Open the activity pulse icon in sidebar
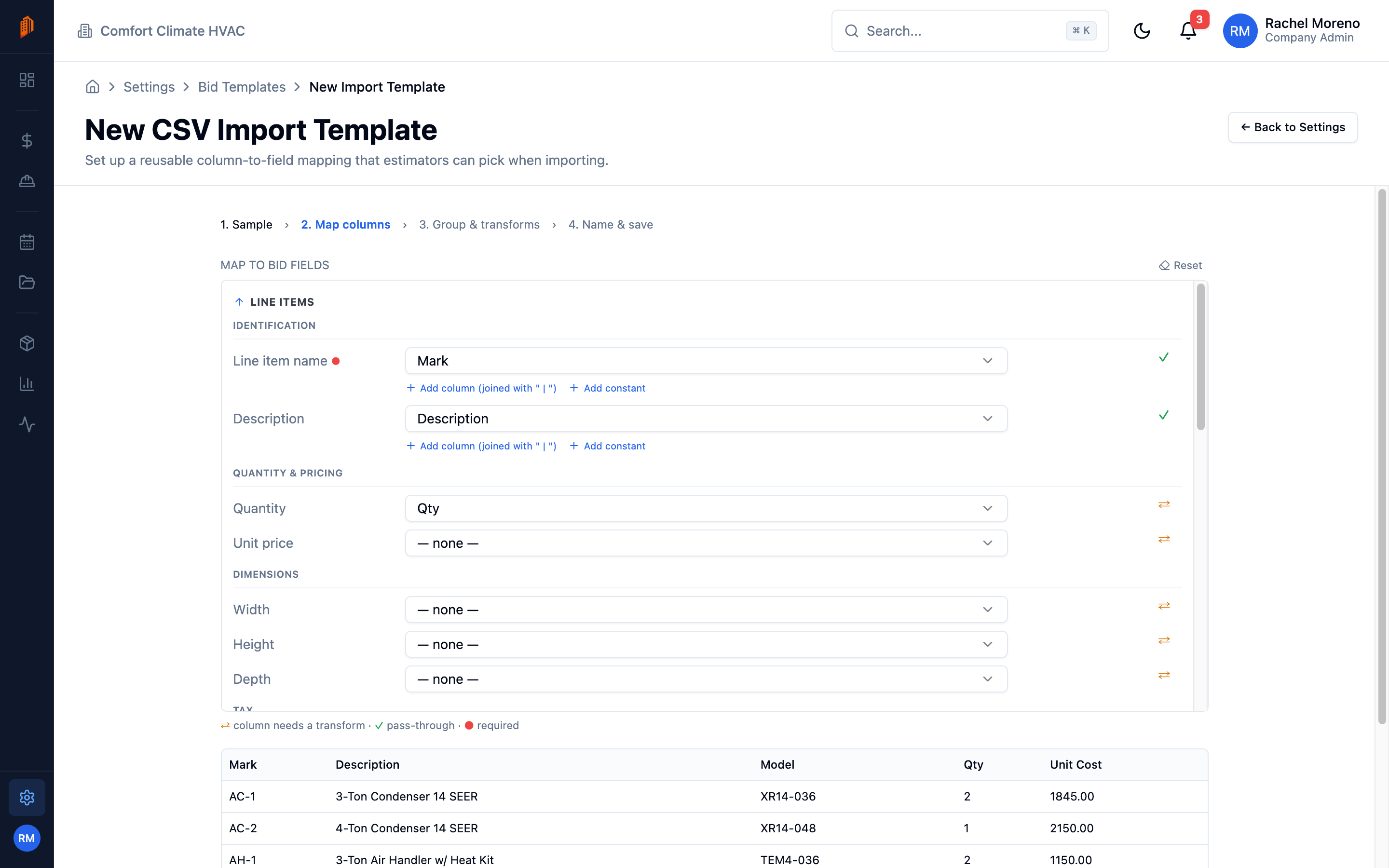Viewport: 1389px width, 868px height. 27,424
